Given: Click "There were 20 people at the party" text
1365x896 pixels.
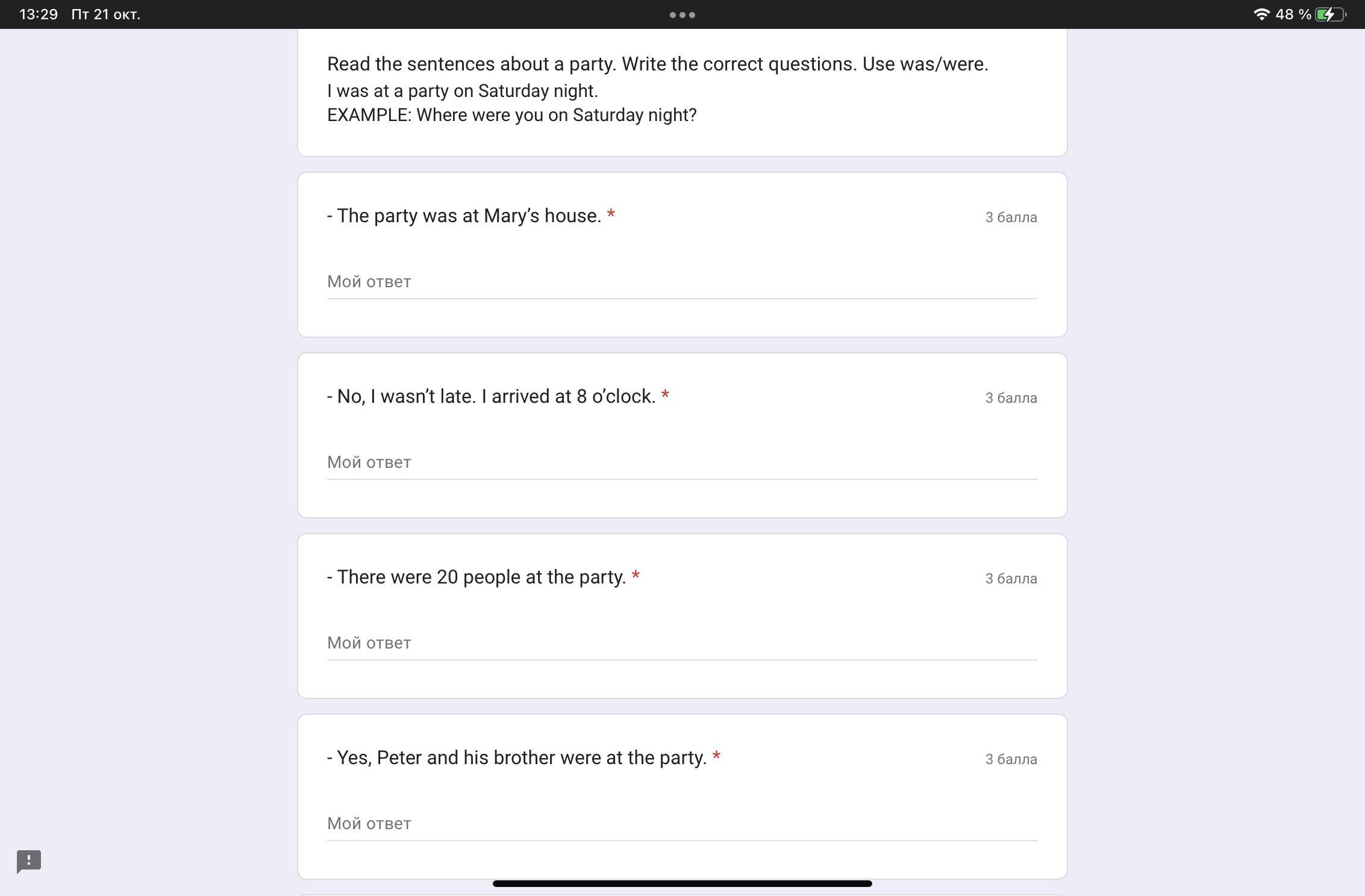Looking at the screenshot, I should coord(476,577).
